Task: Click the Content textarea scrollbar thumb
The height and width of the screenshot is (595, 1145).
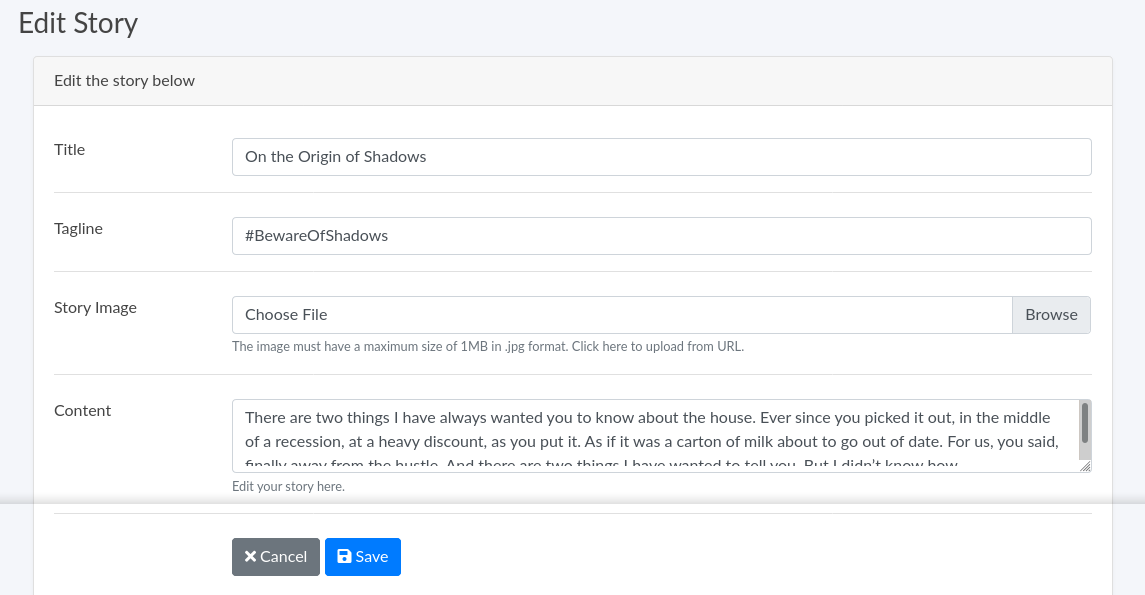Action: 1085,423
